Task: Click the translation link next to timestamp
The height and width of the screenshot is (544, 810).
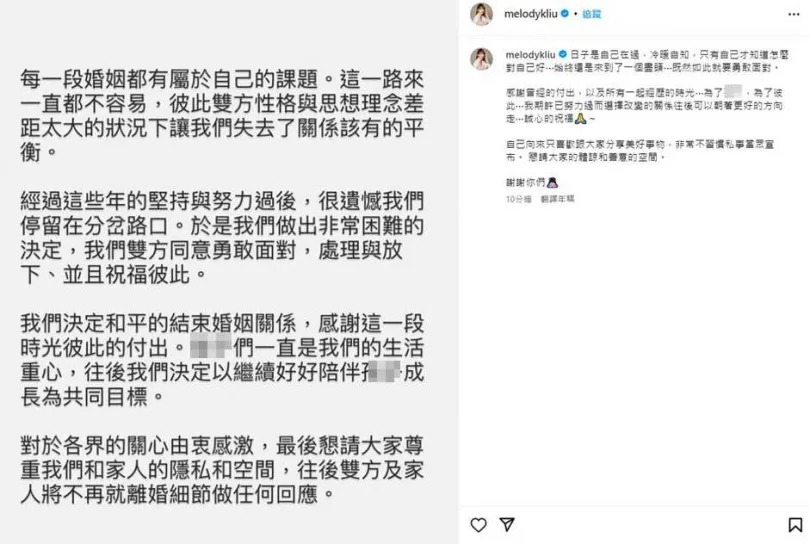Action: (x=557, y=199)
